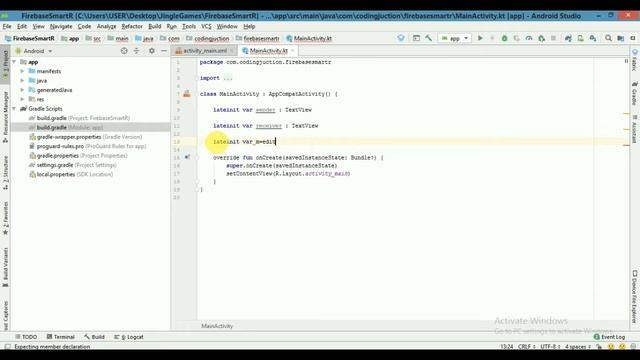Click the lock read-only toggle in status bar
This screenshot has width=640, height=360.
(599, 347)
